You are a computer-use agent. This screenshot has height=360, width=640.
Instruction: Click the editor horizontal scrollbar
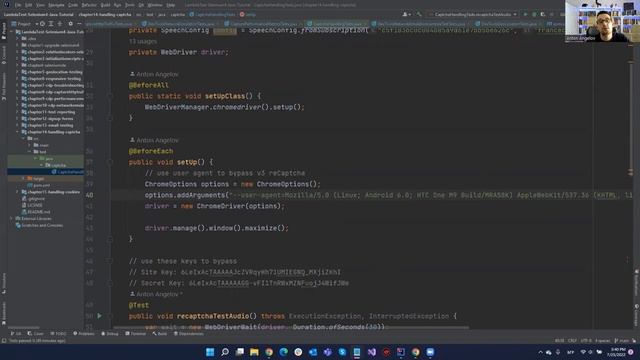(291, 327)
